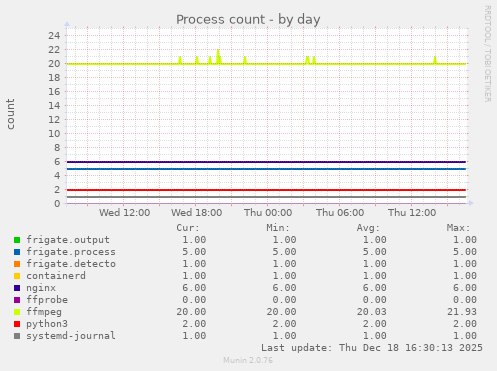Click the y-axis tick label 10

(54, 134)
